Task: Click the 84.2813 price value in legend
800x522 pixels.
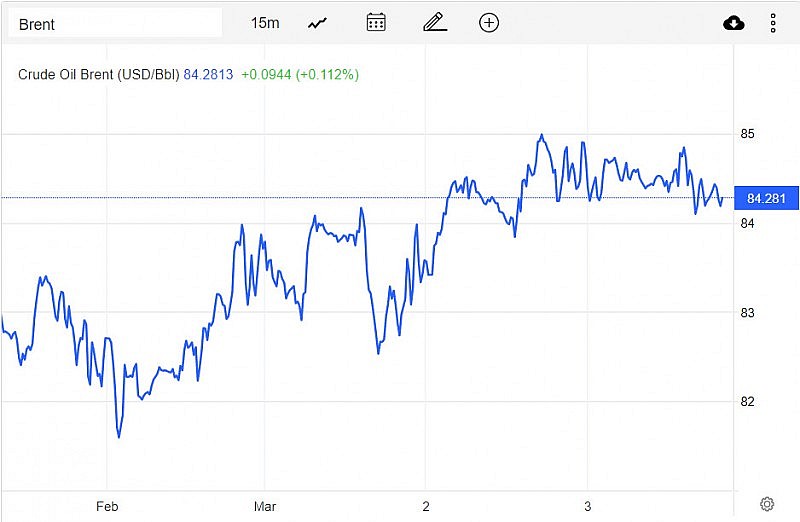Action: click(207, 75)
